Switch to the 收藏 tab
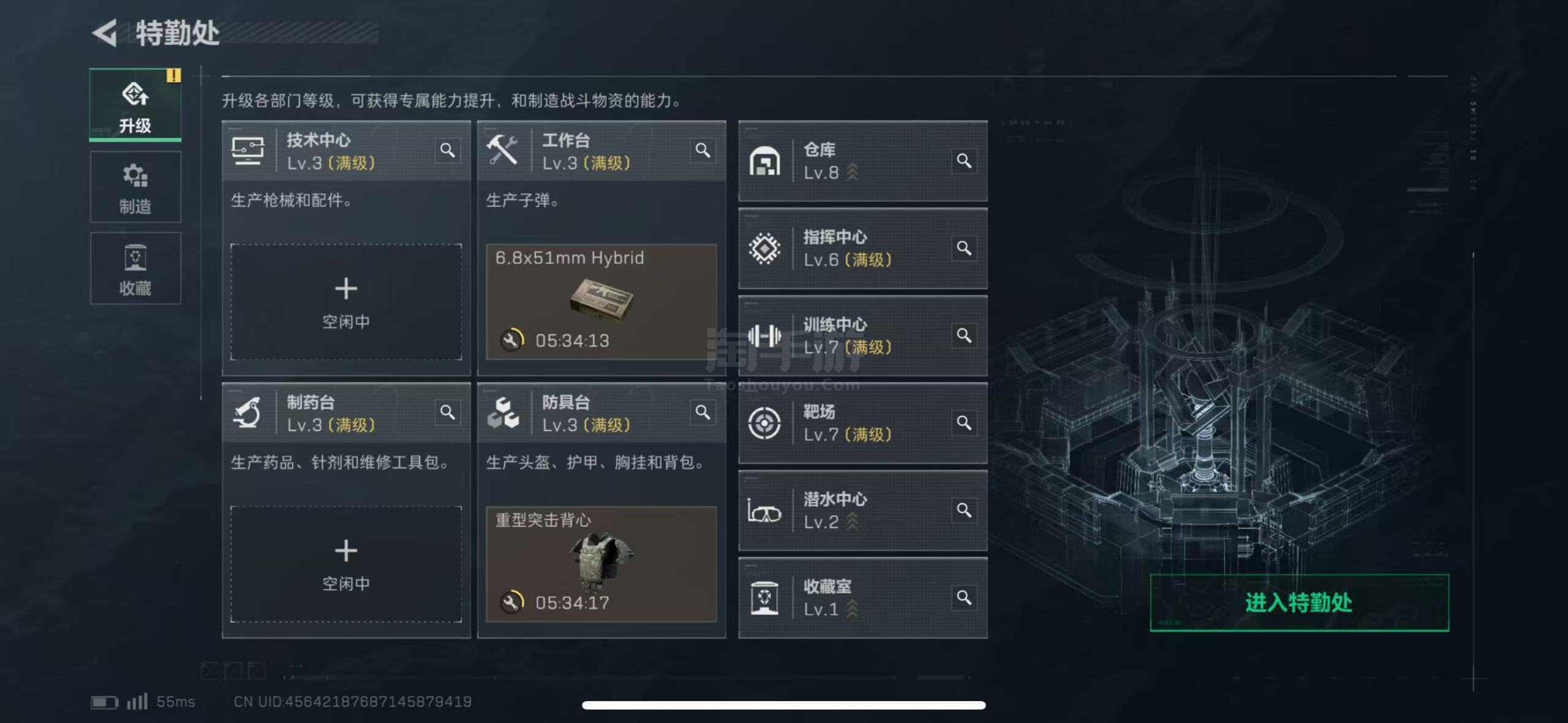 tap(135, 268)
